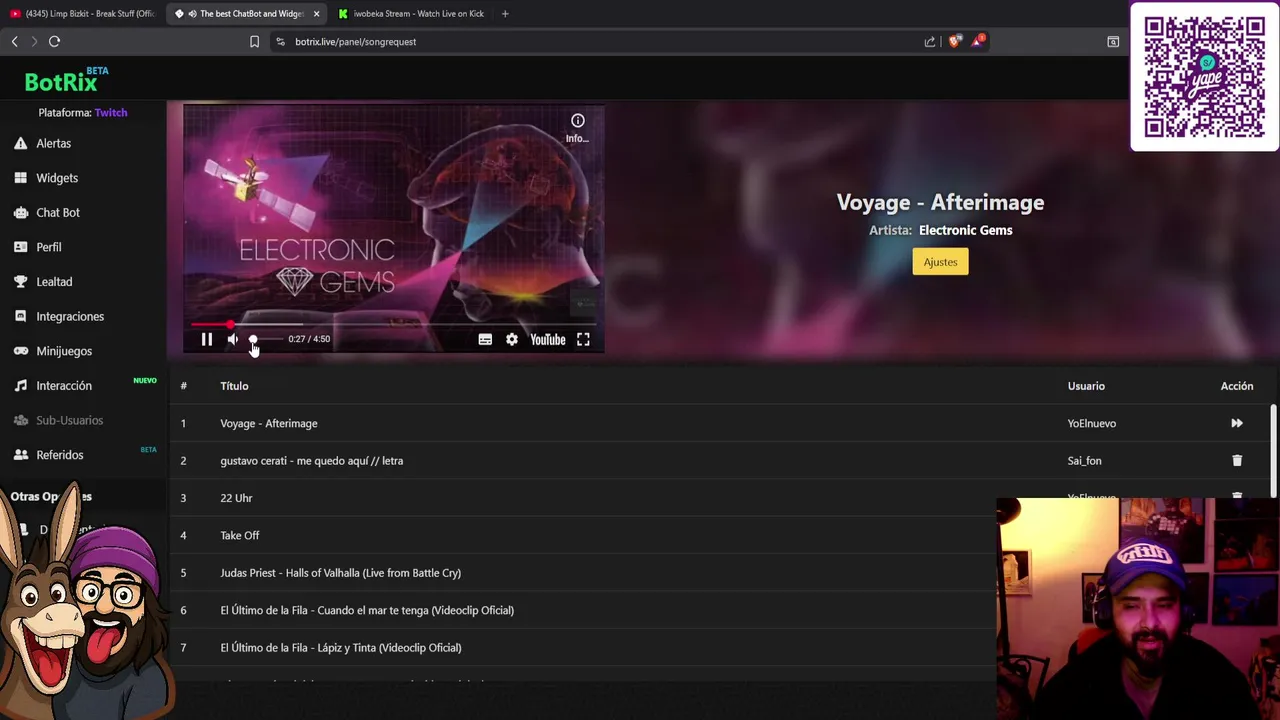Screen dimensions: 1280x720
Task: Open the sidebar panel icon in browser toolbar
Action: click(x=1113, y=42)
